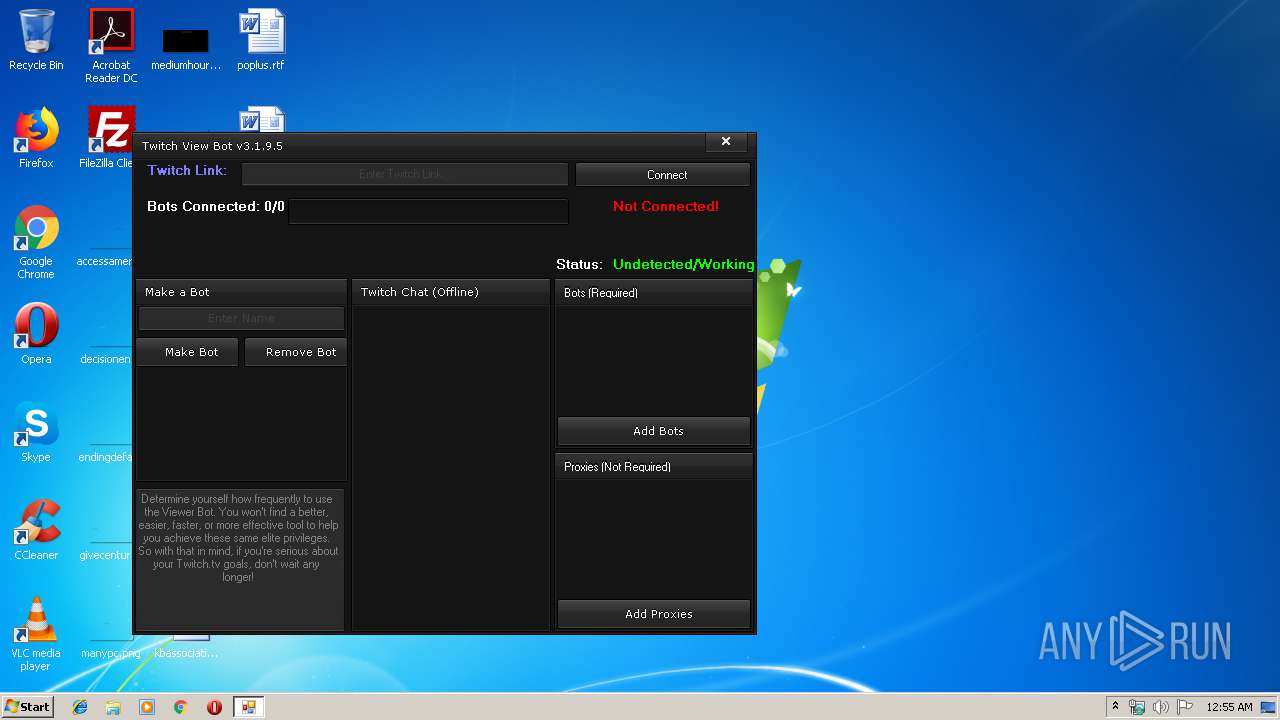Launch CCleaner from the desktop
Screen dimensions: 1280x720
(36, 530)
